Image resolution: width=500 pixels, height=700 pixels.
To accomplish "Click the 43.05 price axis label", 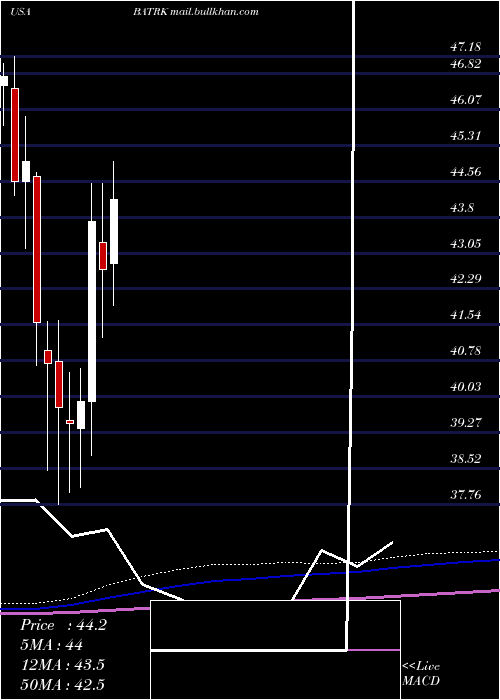I will pyautogui.click(x=466, y=244).
